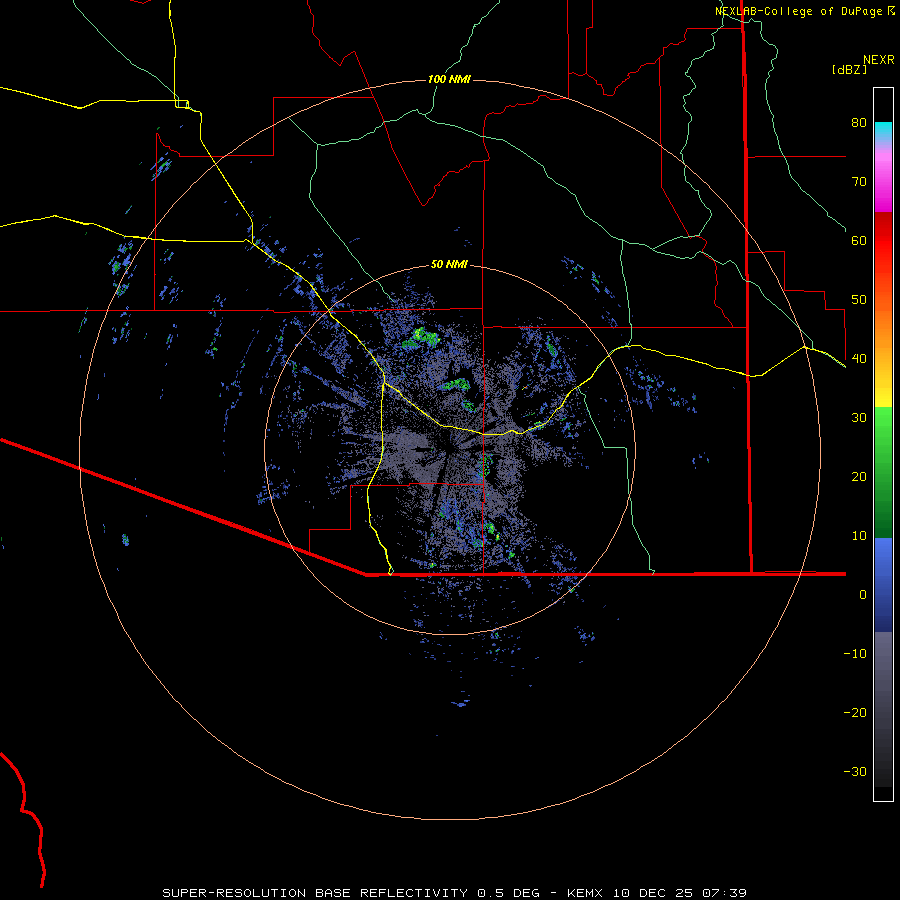Click the NEXR label above the color scale

878,60
